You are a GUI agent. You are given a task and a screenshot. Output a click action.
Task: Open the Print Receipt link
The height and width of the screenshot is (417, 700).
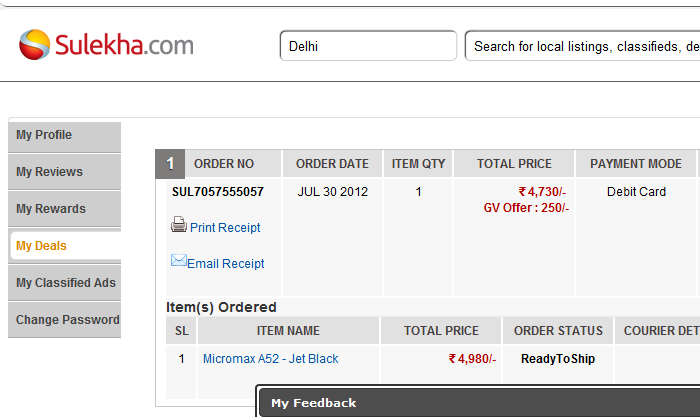tap(225, 228)
